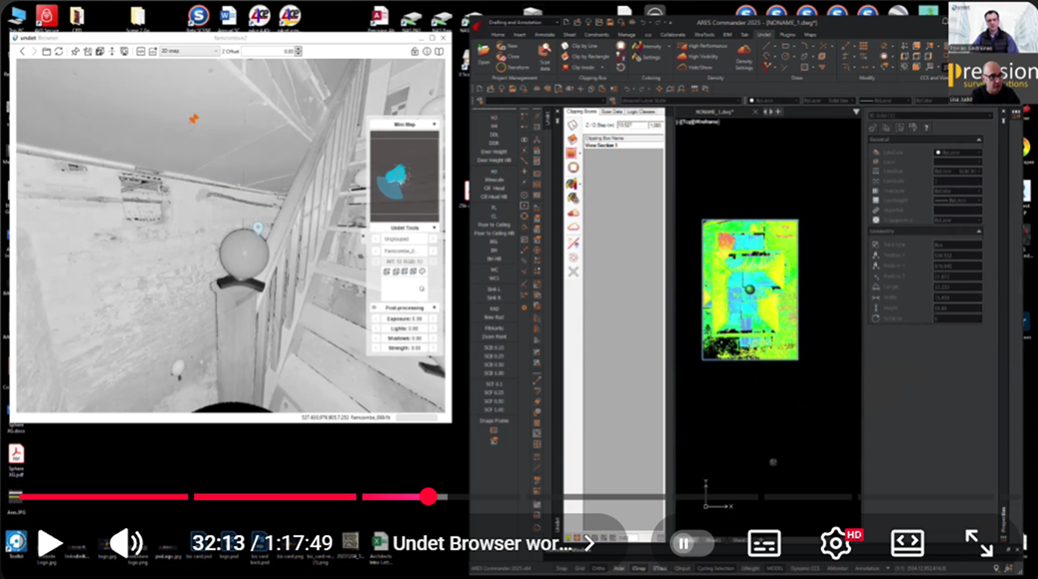Click the pin icon in Undet Browser toolbar
1038x579 pixels.
point(75,51)
